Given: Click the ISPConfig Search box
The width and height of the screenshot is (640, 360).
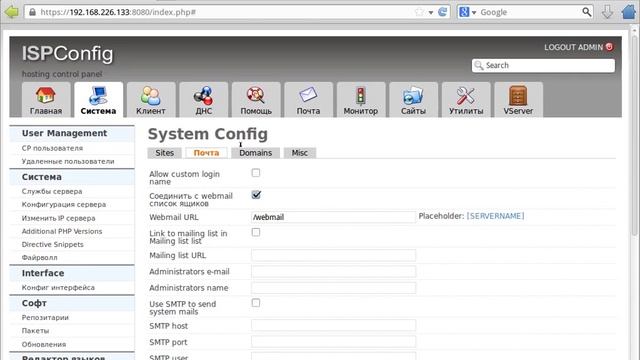Looking at the screenshot, I should click(543, 65).
